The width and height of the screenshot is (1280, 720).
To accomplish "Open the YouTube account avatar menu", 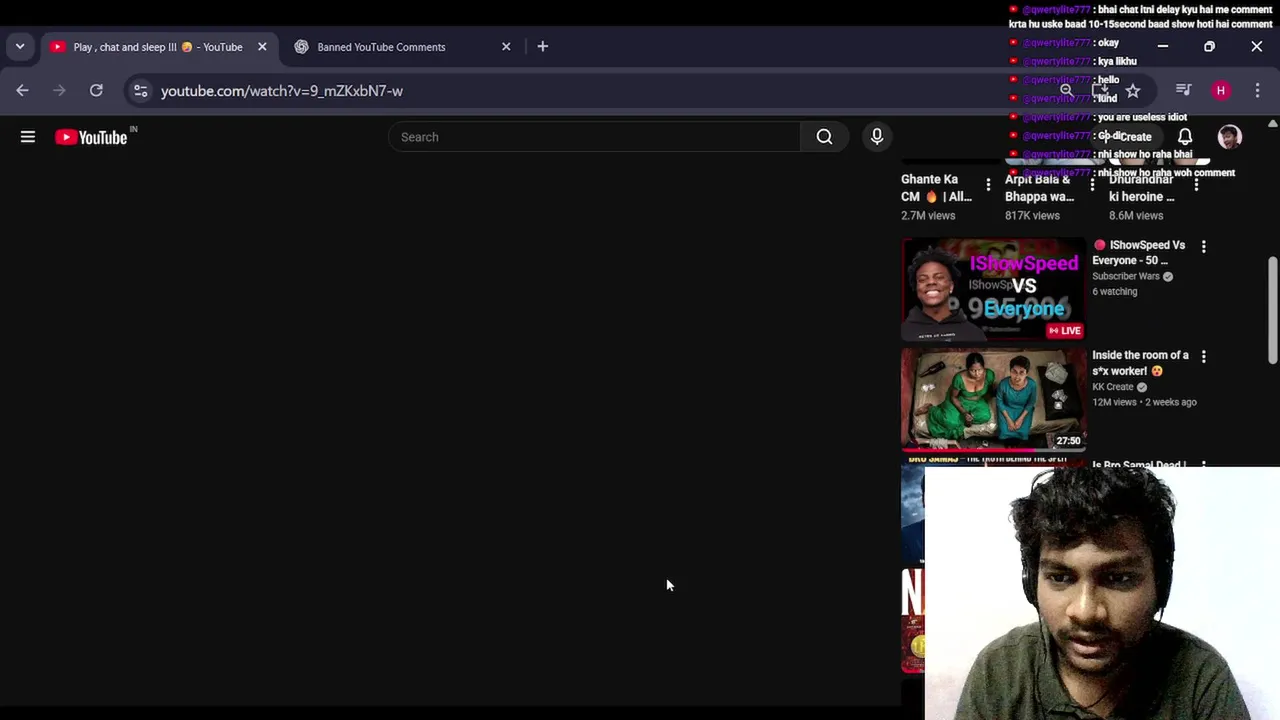I will tap(1230, 137).
